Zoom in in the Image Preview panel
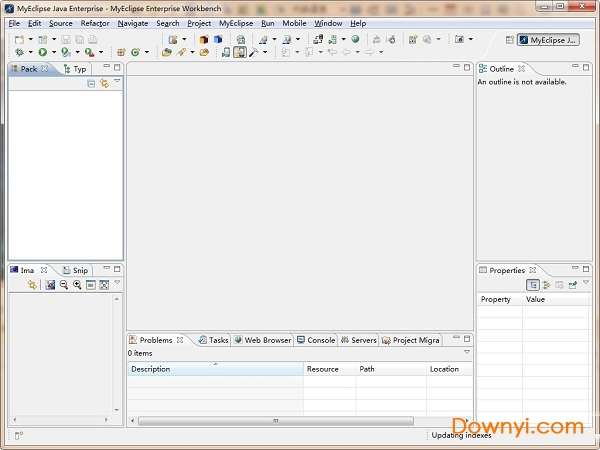The height and width of the screenshot is (450, 600). 77,285
